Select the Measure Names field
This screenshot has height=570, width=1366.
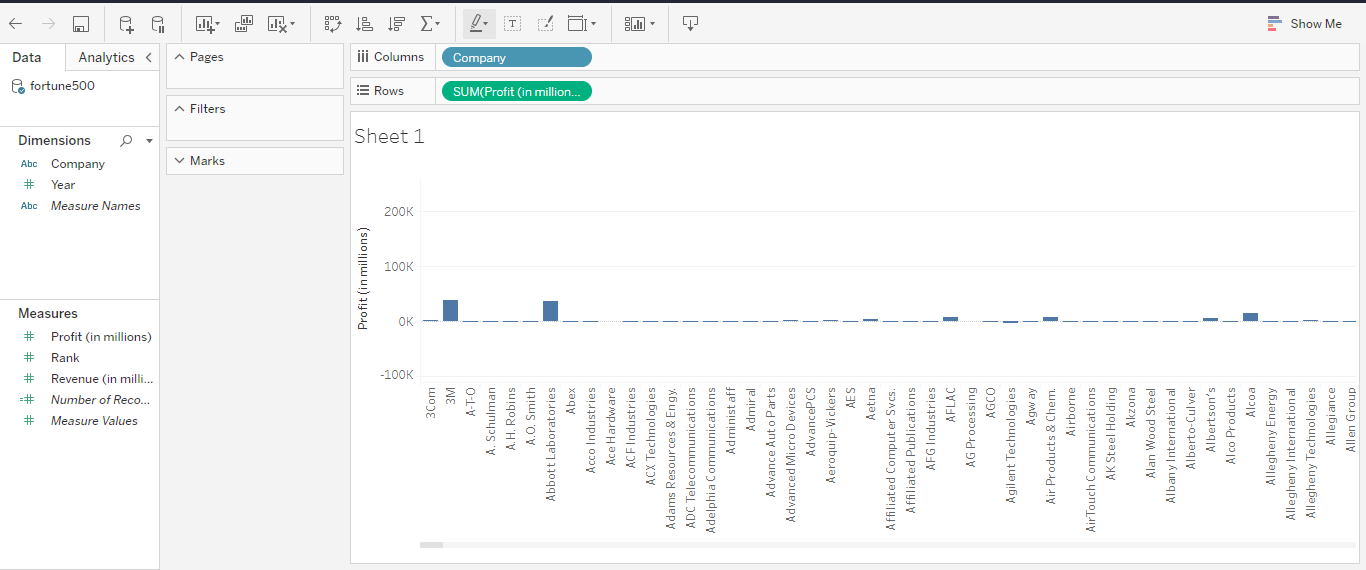(96, 206)
